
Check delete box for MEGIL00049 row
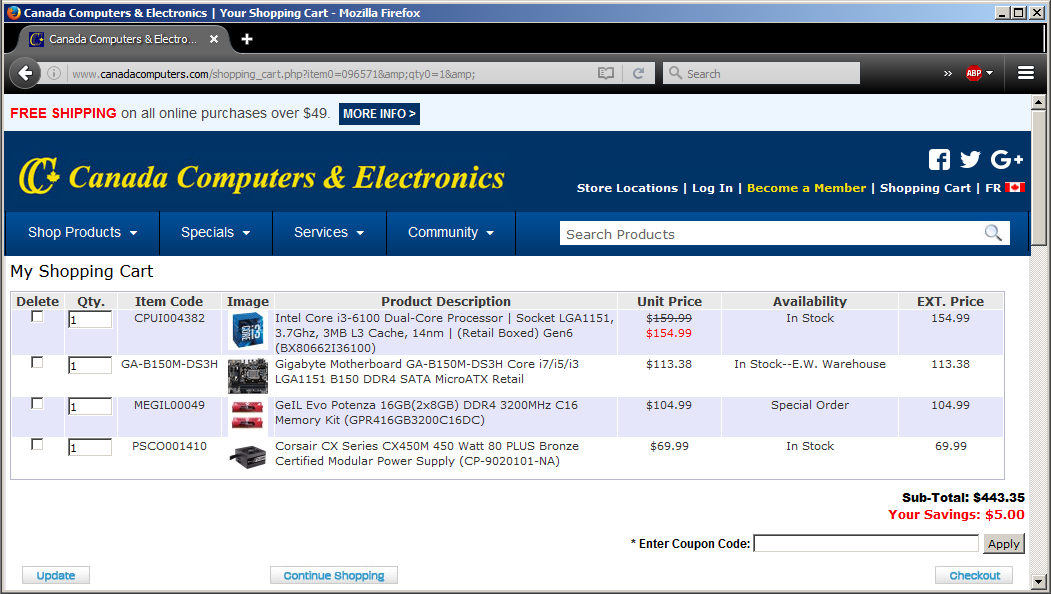pos(38,404)
